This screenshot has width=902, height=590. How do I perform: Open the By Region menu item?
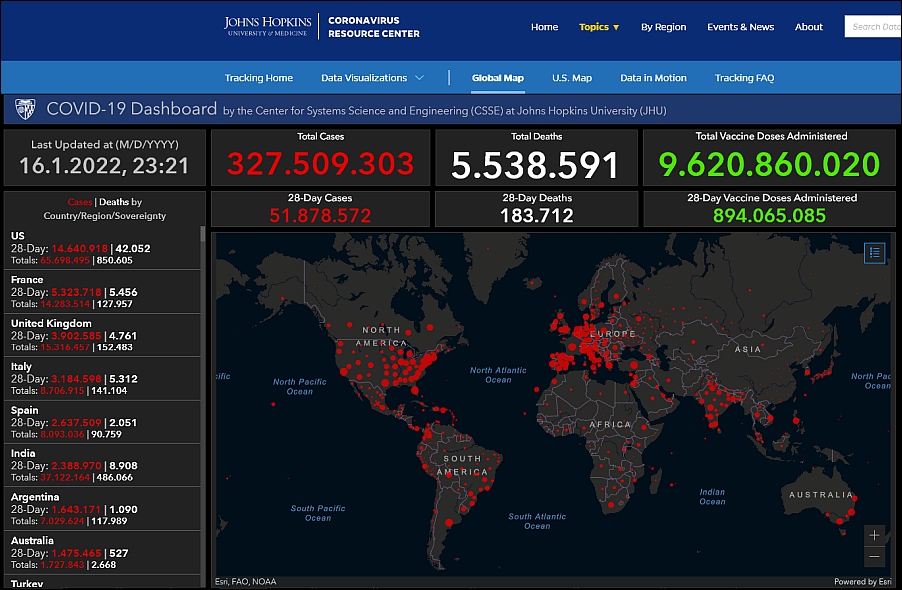(663, 26)
